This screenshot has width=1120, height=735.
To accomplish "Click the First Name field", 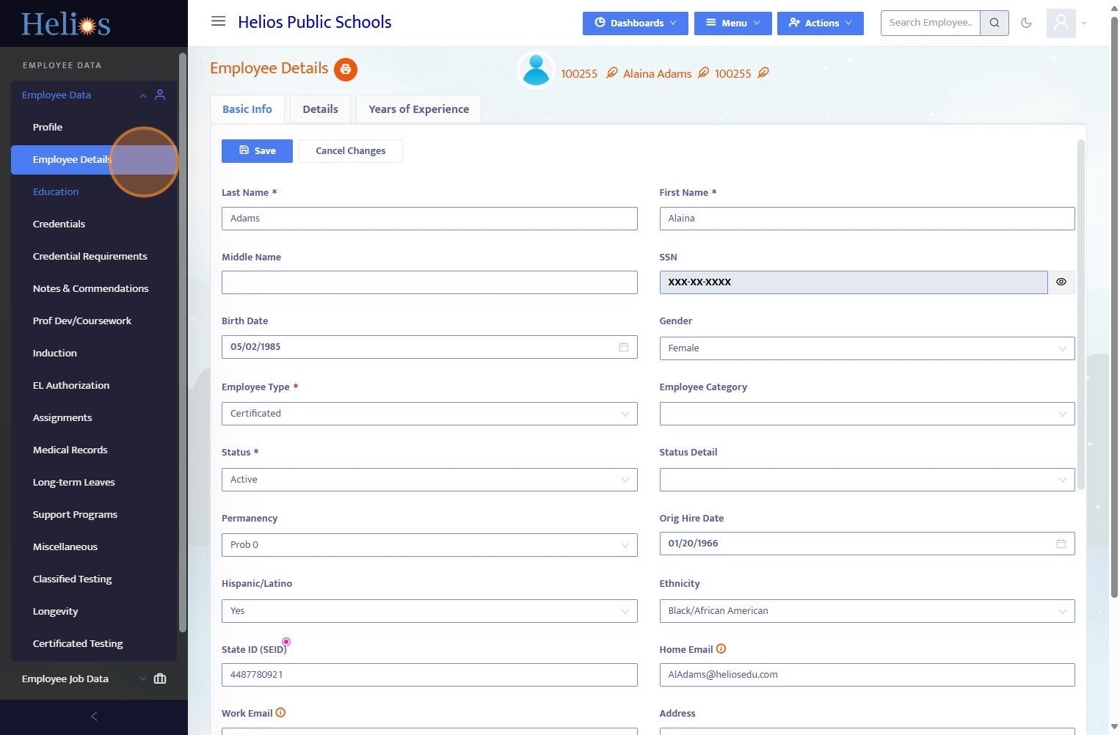I will [x=866, y=219].
